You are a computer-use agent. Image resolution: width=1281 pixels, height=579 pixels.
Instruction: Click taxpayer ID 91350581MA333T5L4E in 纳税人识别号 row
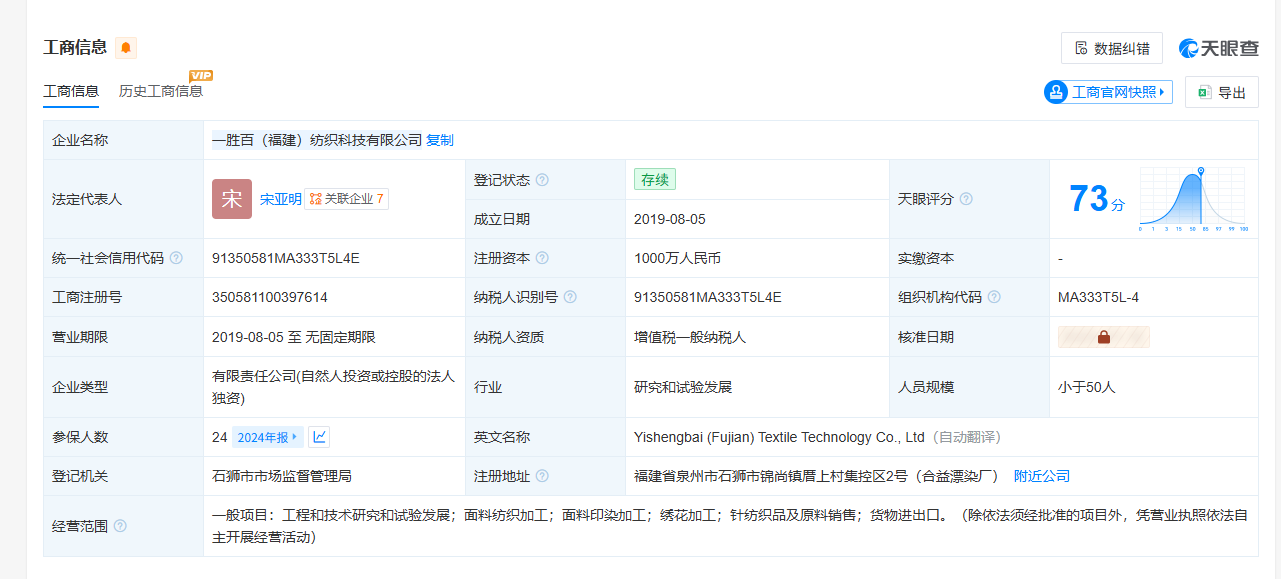[x=708, y=297]
